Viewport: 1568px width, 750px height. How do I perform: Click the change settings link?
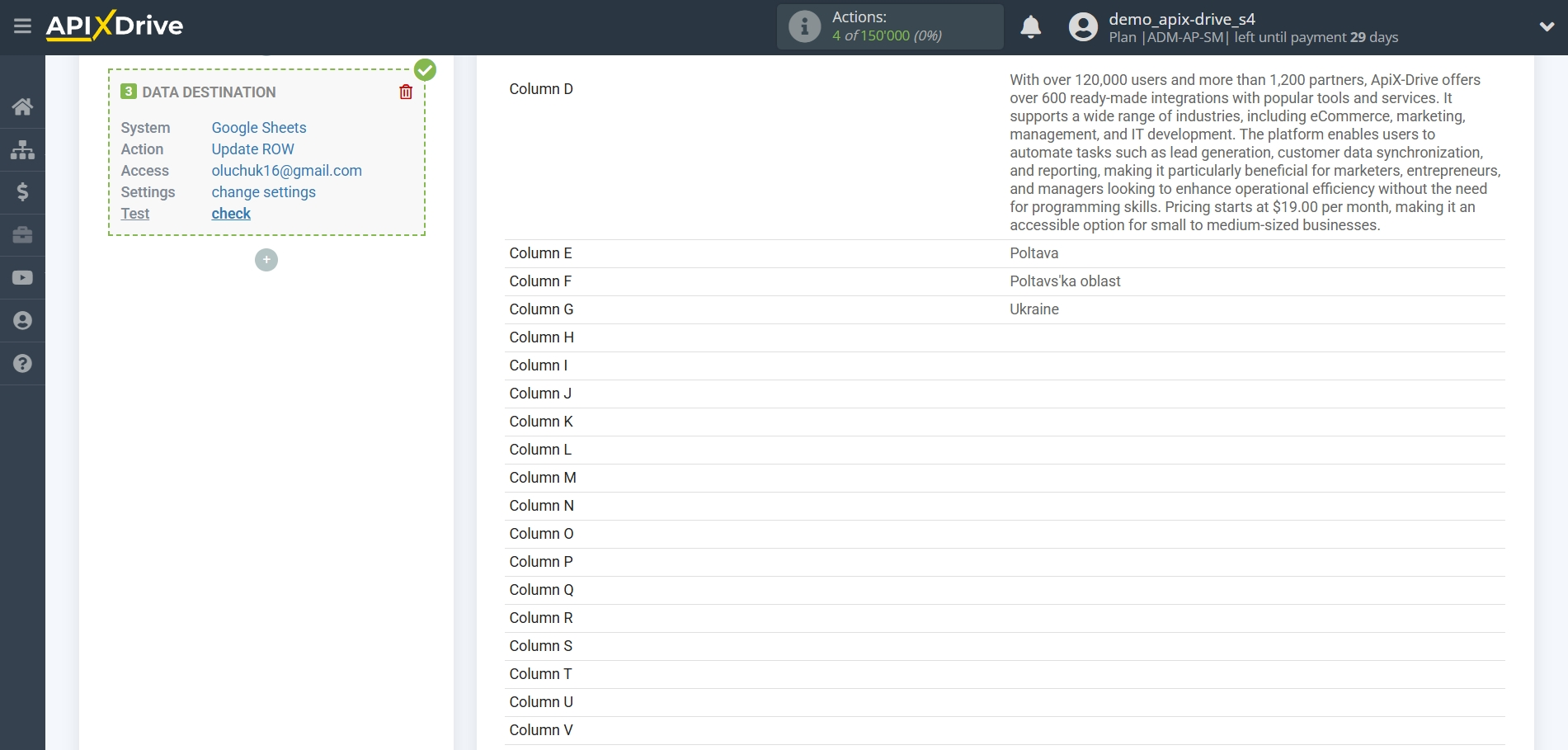point(264,192)
